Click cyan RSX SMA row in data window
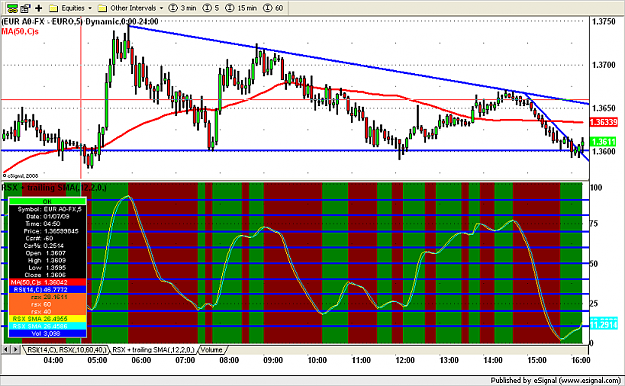625x386 pixels. pyautogui.click(x=47, y=326)
